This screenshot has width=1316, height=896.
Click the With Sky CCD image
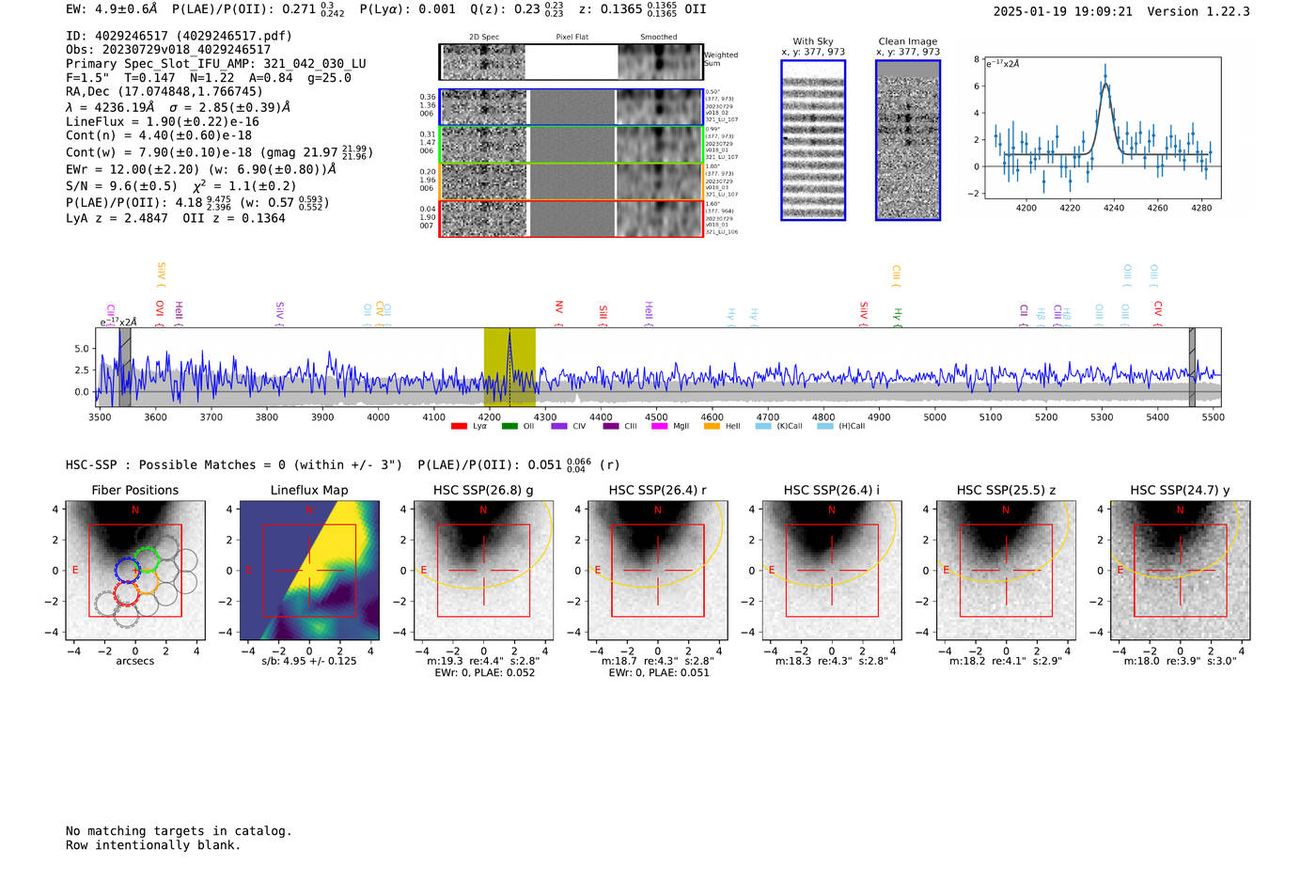click(x=813, y=140)
